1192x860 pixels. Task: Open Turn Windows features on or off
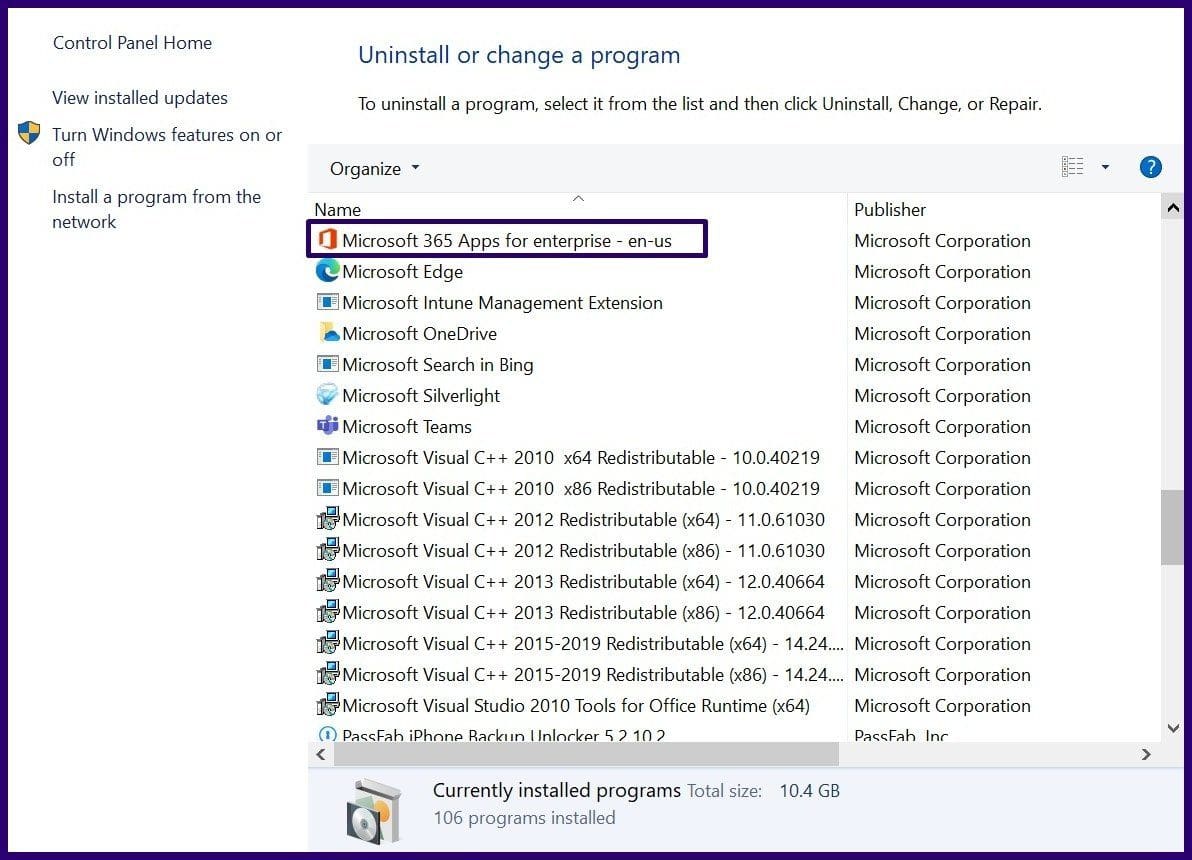tap(166, 147)
